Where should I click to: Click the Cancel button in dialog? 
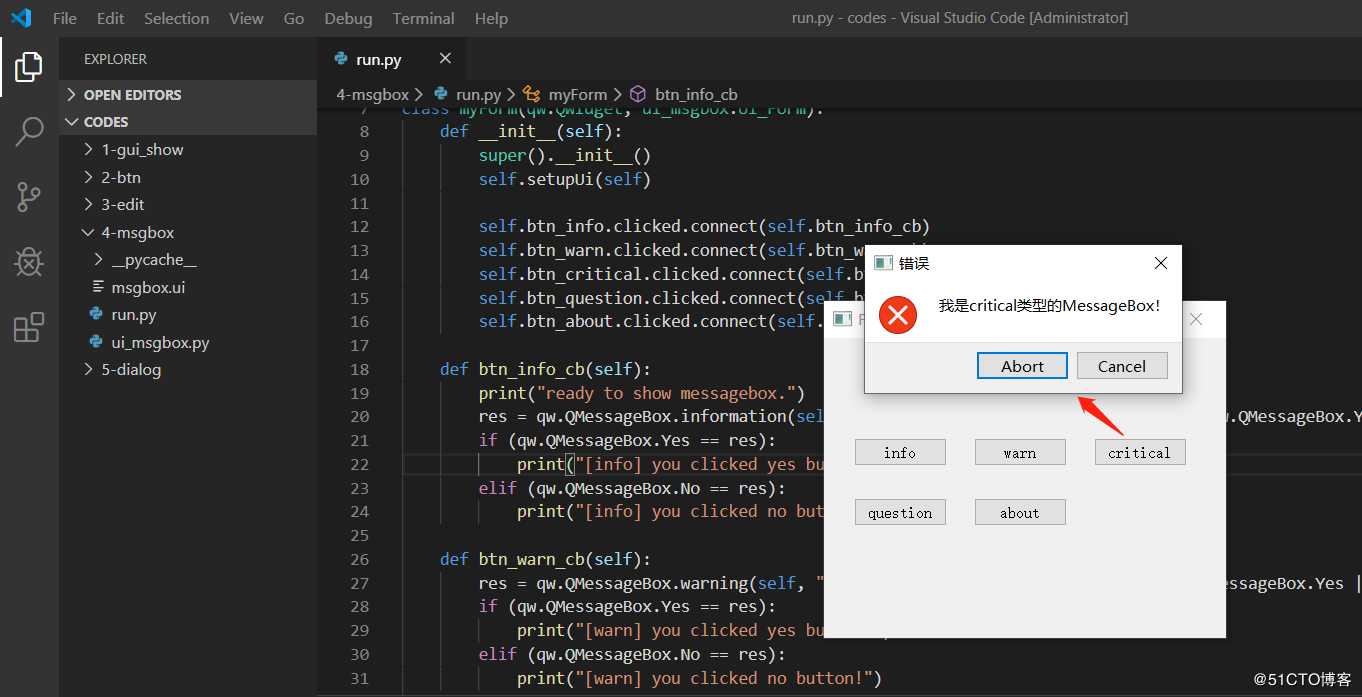1122,366
